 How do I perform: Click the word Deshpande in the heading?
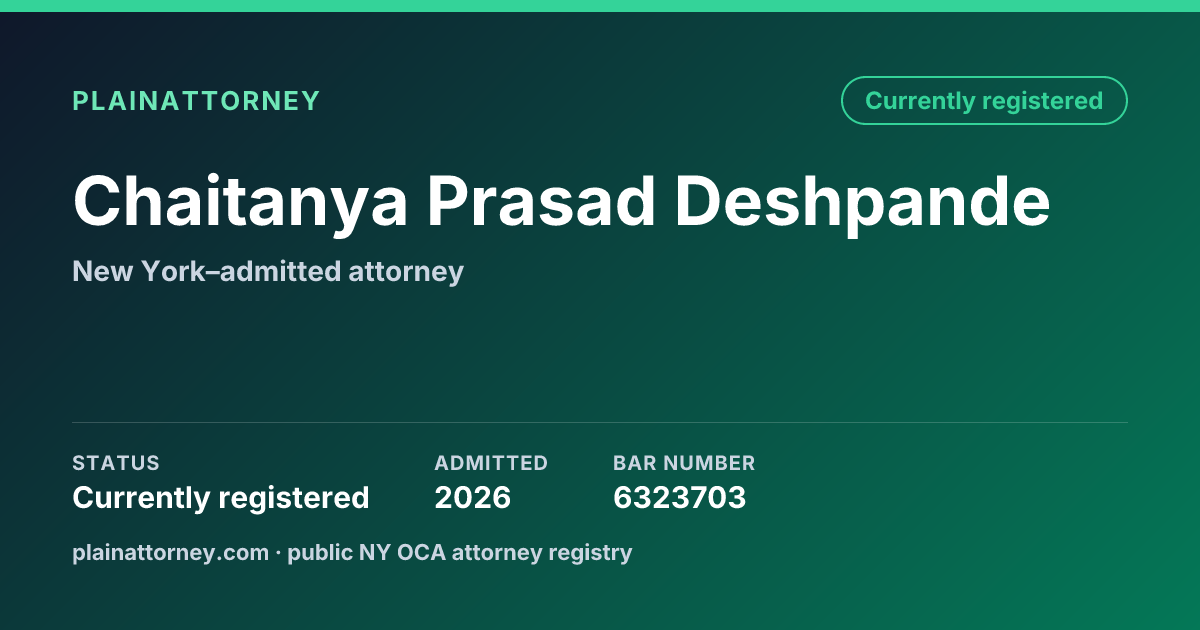862,203
